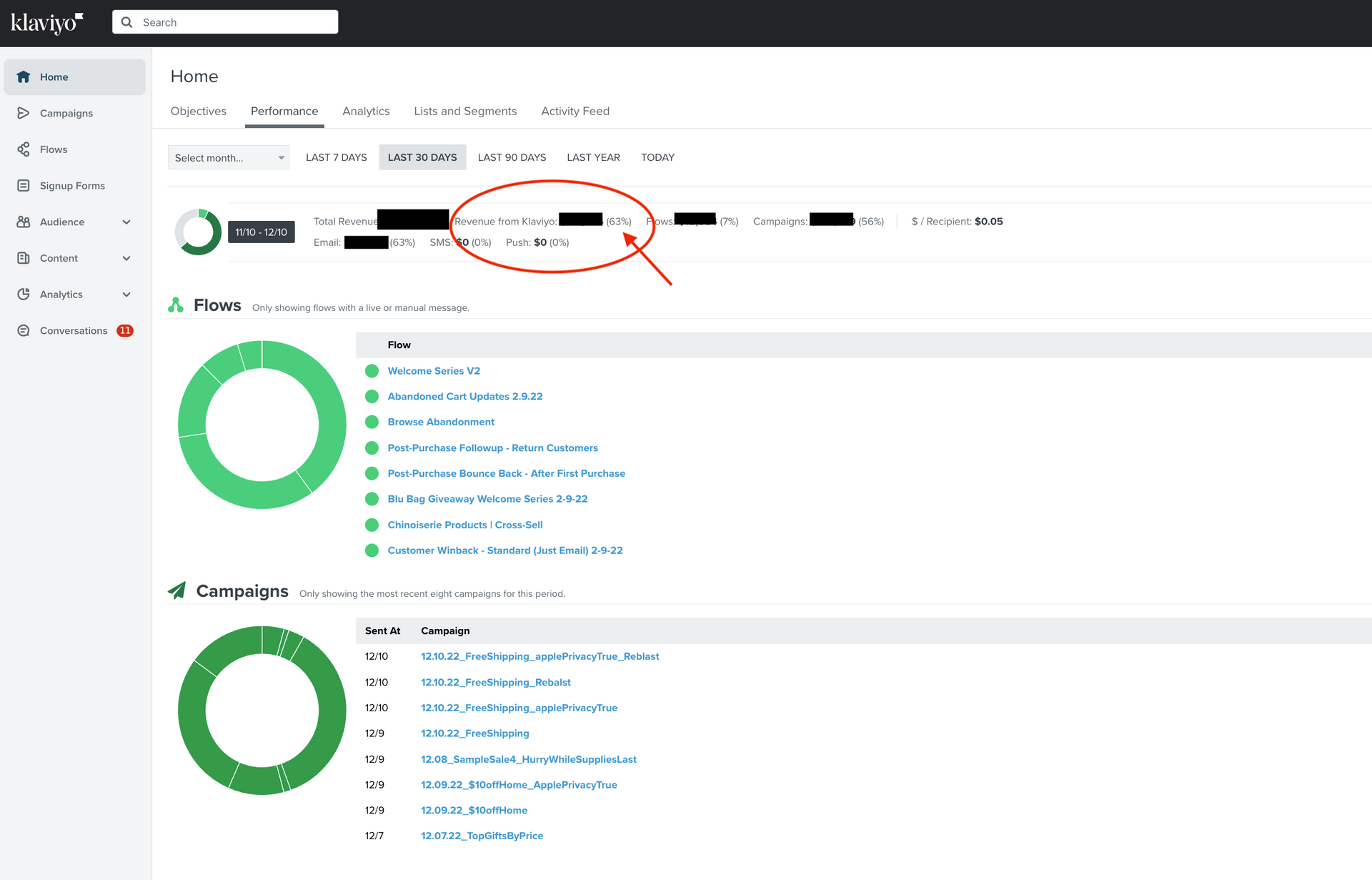Click status dot for Chinoiserie Products flow

[372, 525]
